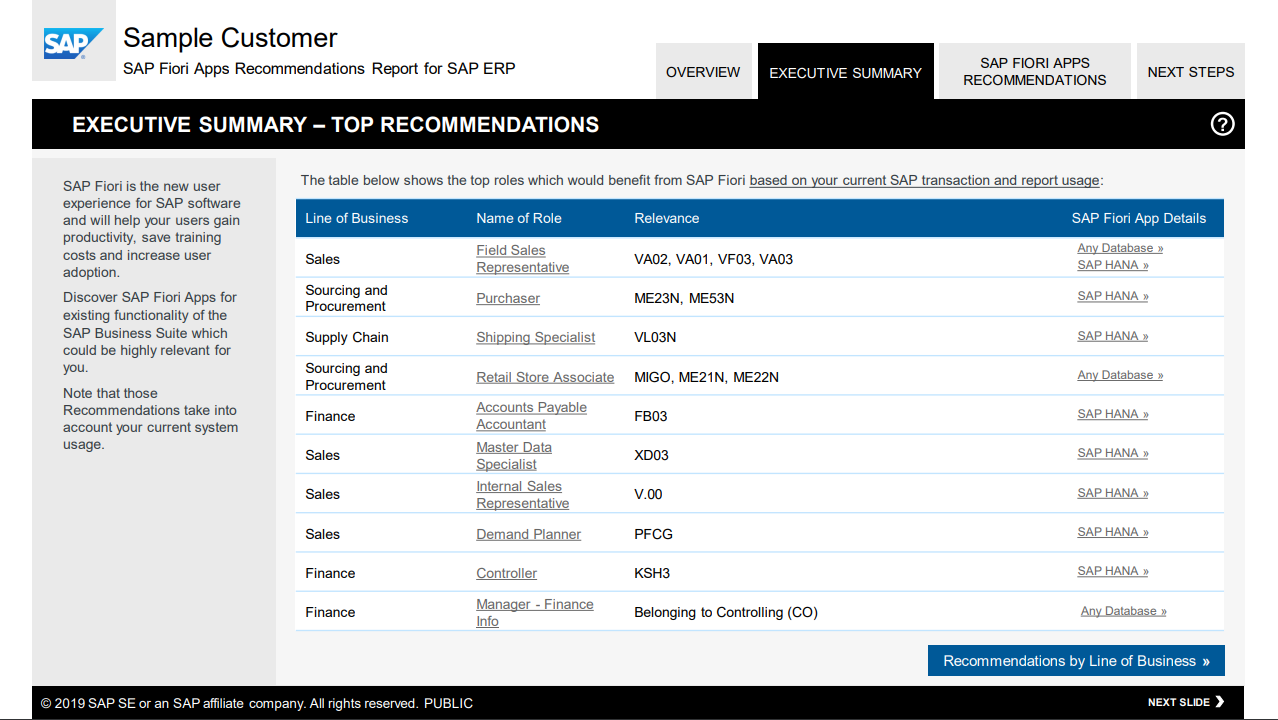Click SAP HANA link for Master Data Specialist
The height and width of the screenshot is (720, 1278).
tap(1113, 453)
